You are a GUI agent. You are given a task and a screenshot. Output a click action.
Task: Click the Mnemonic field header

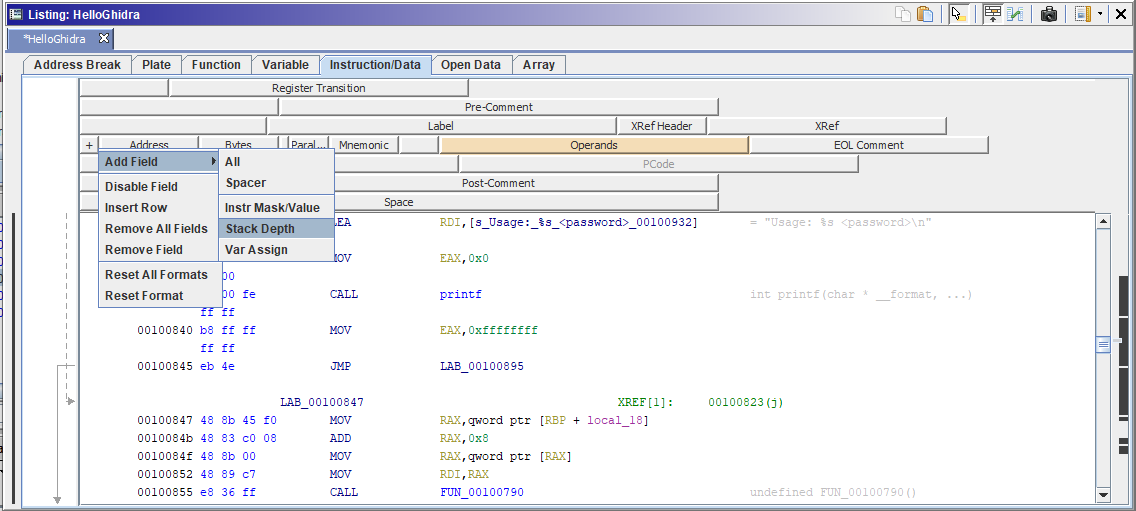click(364, 145)
